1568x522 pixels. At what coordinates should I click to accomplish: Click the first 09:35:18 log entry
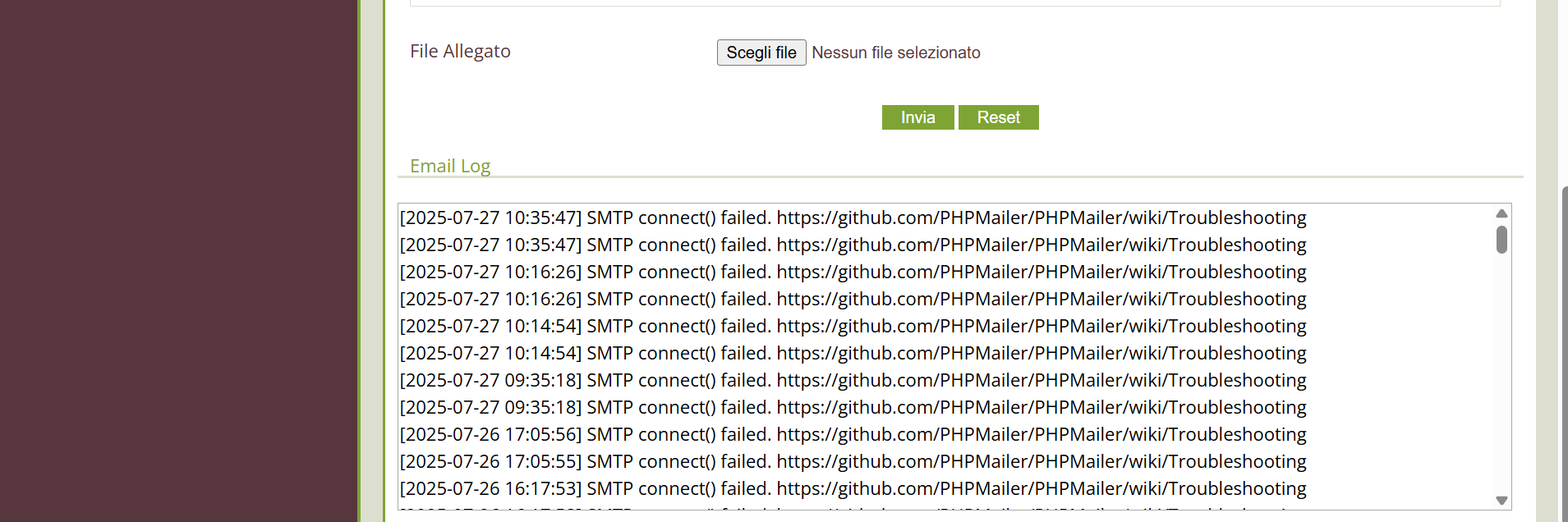(853, 380)
